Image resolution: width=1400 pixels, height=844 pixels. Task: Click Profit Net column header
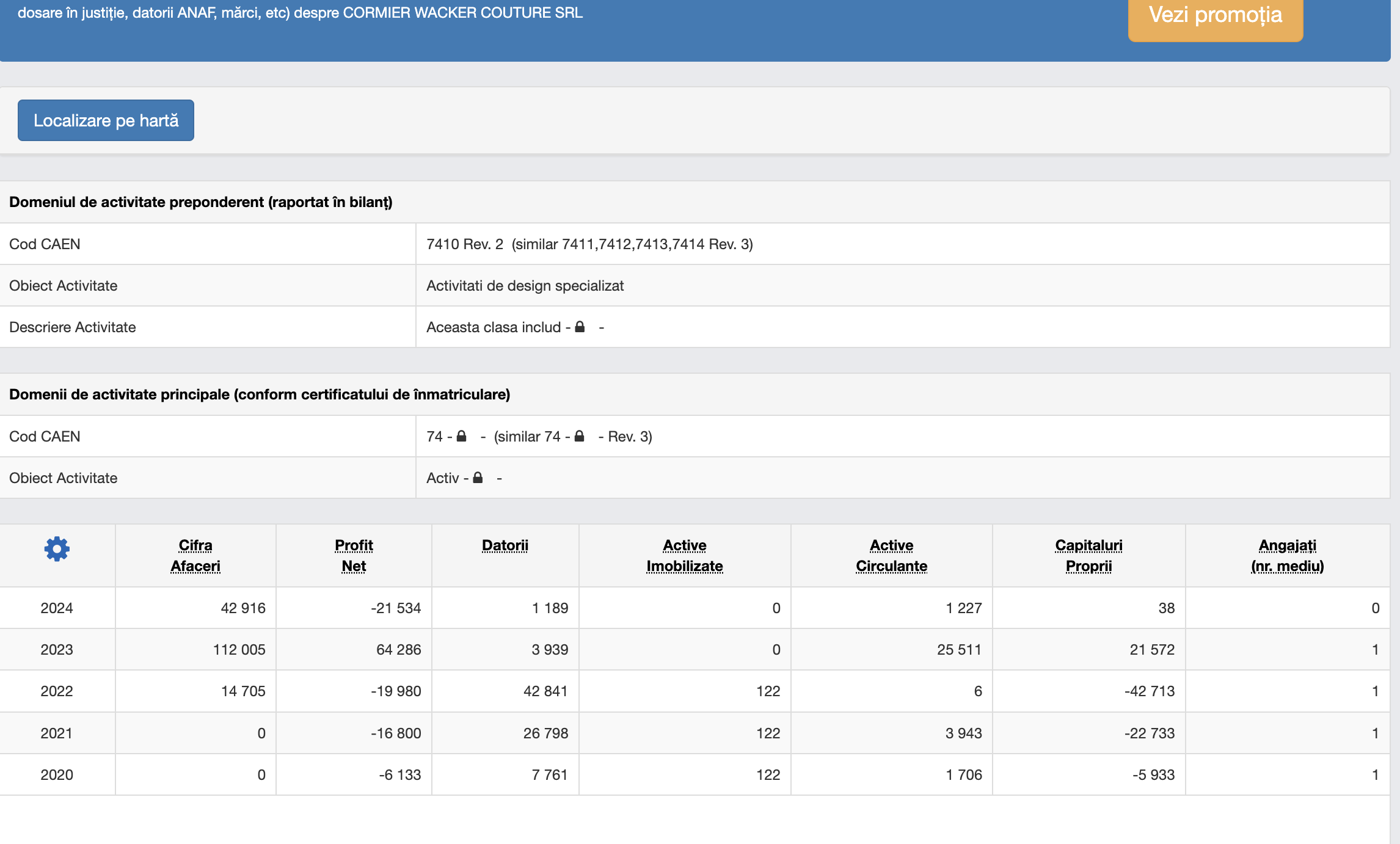pos(354,556)
